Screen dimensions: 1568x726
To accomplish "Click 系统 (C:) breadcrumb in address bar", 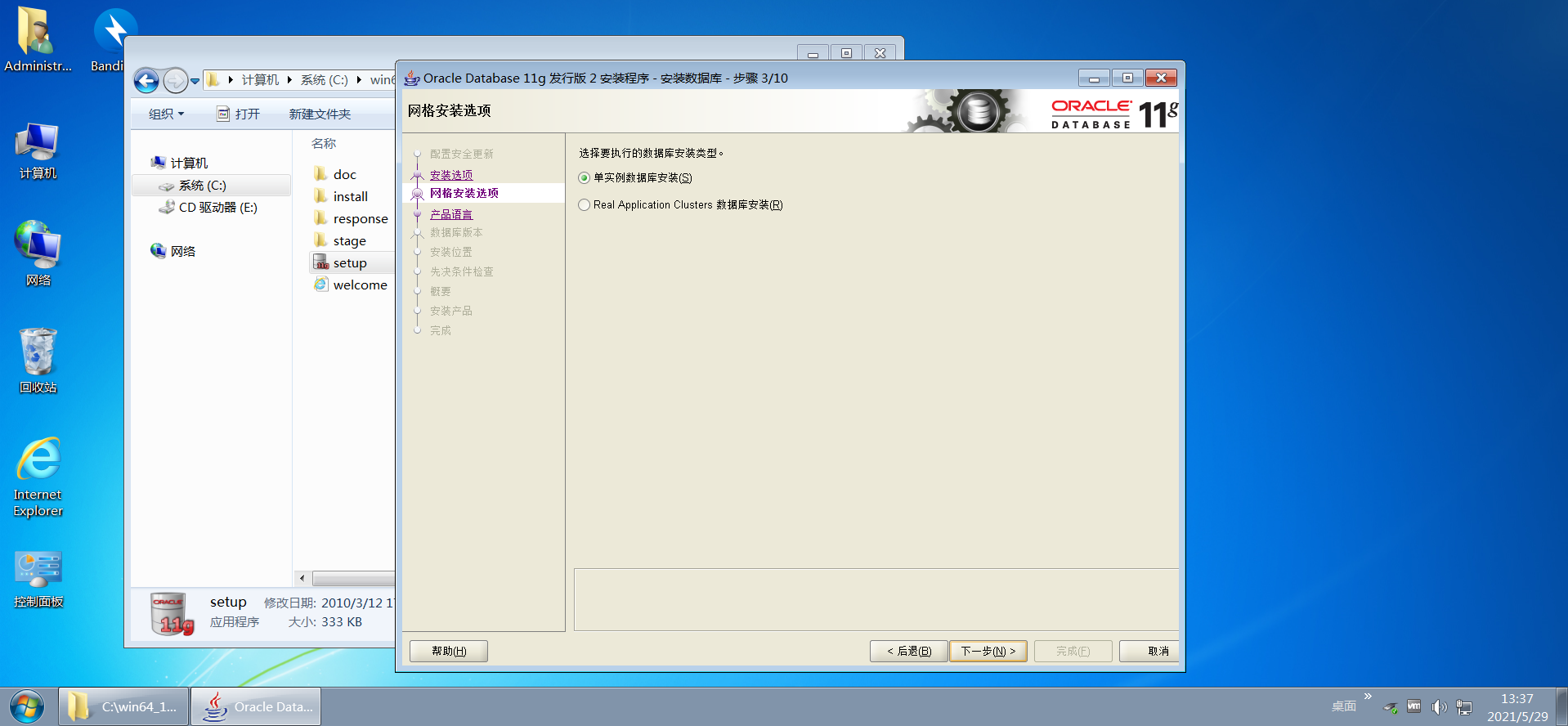I will 324,80.
